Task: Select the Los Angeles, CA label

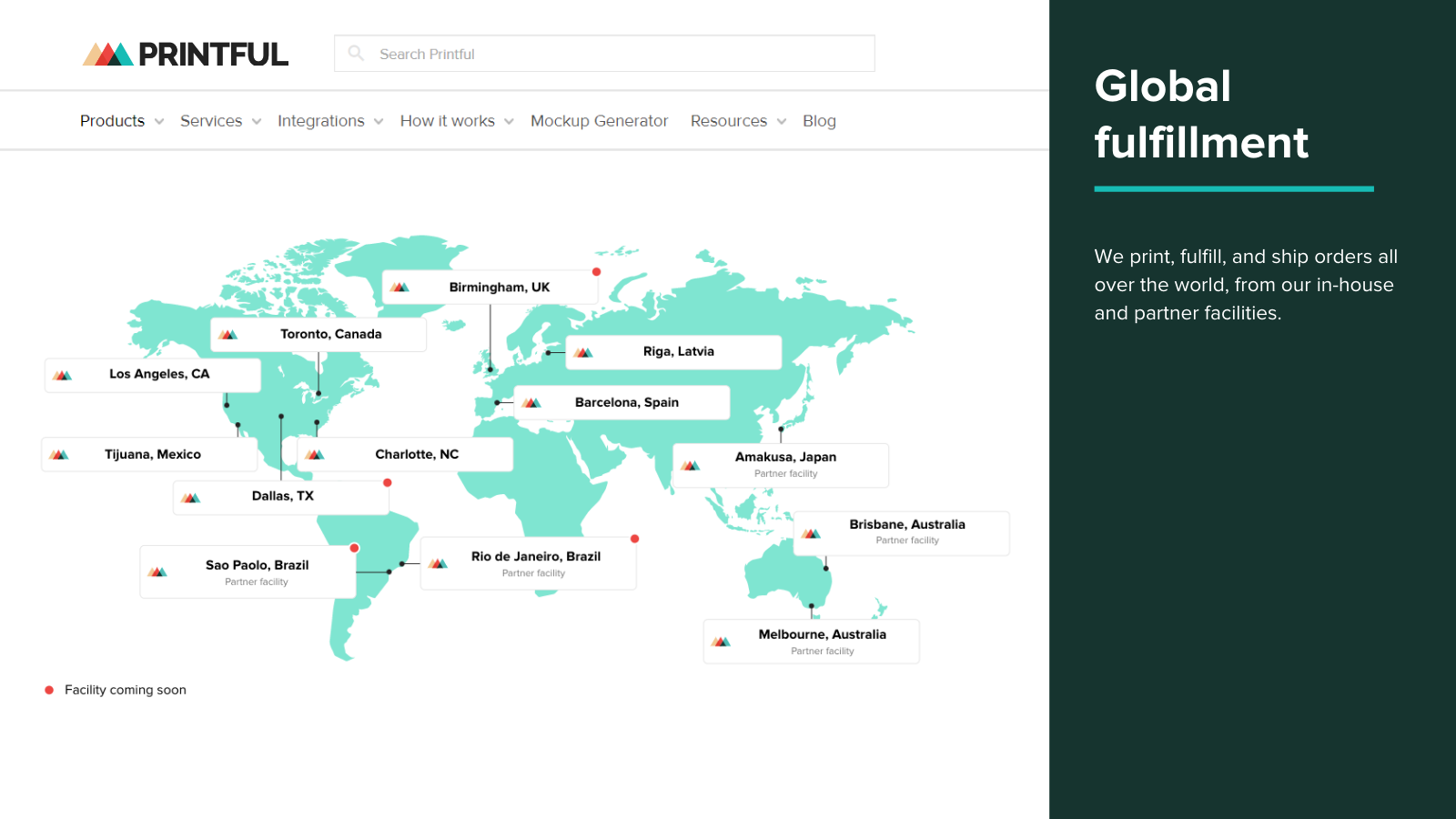Action: pyautogui.click(x=159, y=374)
